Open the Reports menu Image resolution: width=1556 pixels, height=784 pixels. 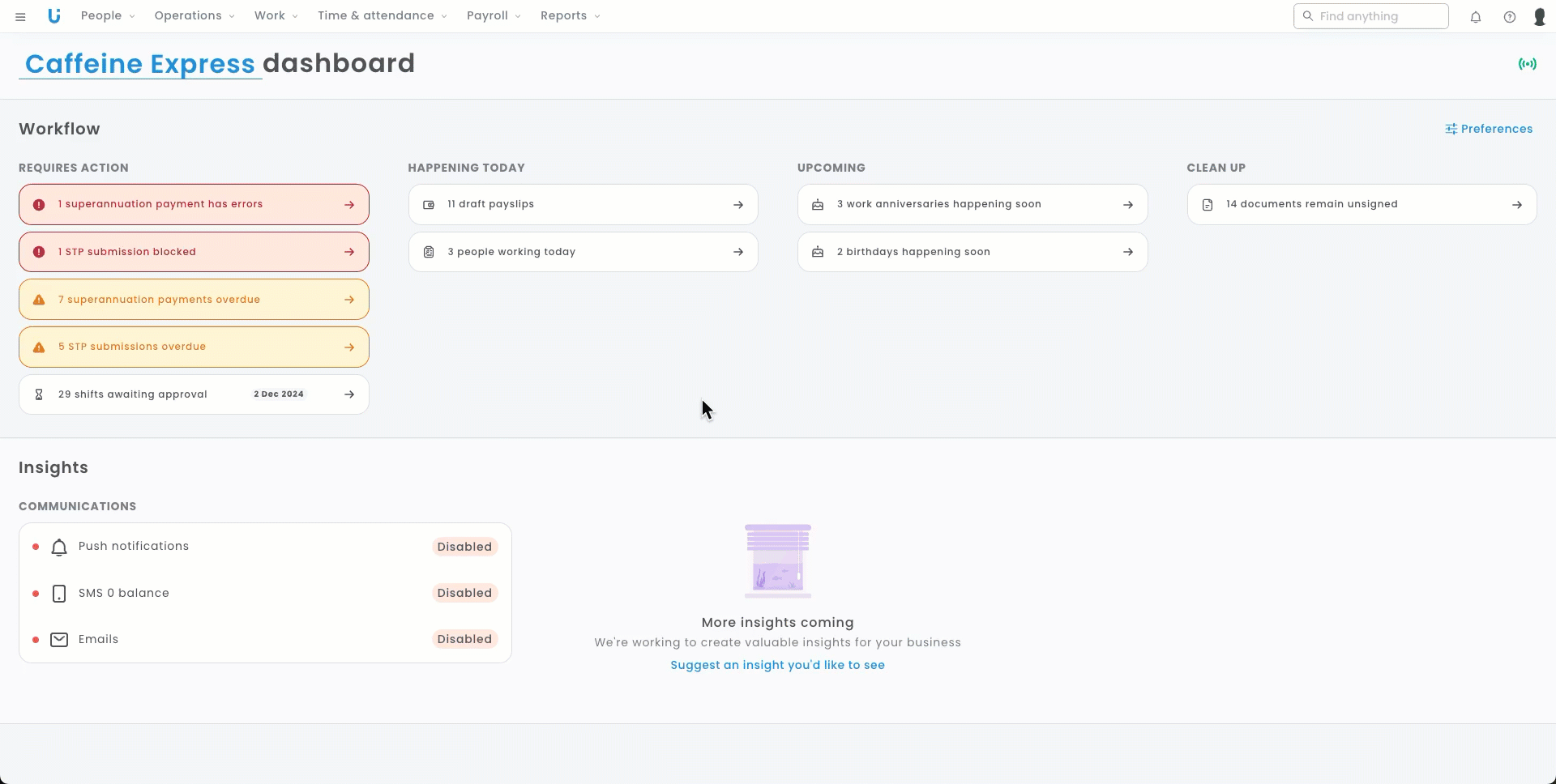point(570,16)
